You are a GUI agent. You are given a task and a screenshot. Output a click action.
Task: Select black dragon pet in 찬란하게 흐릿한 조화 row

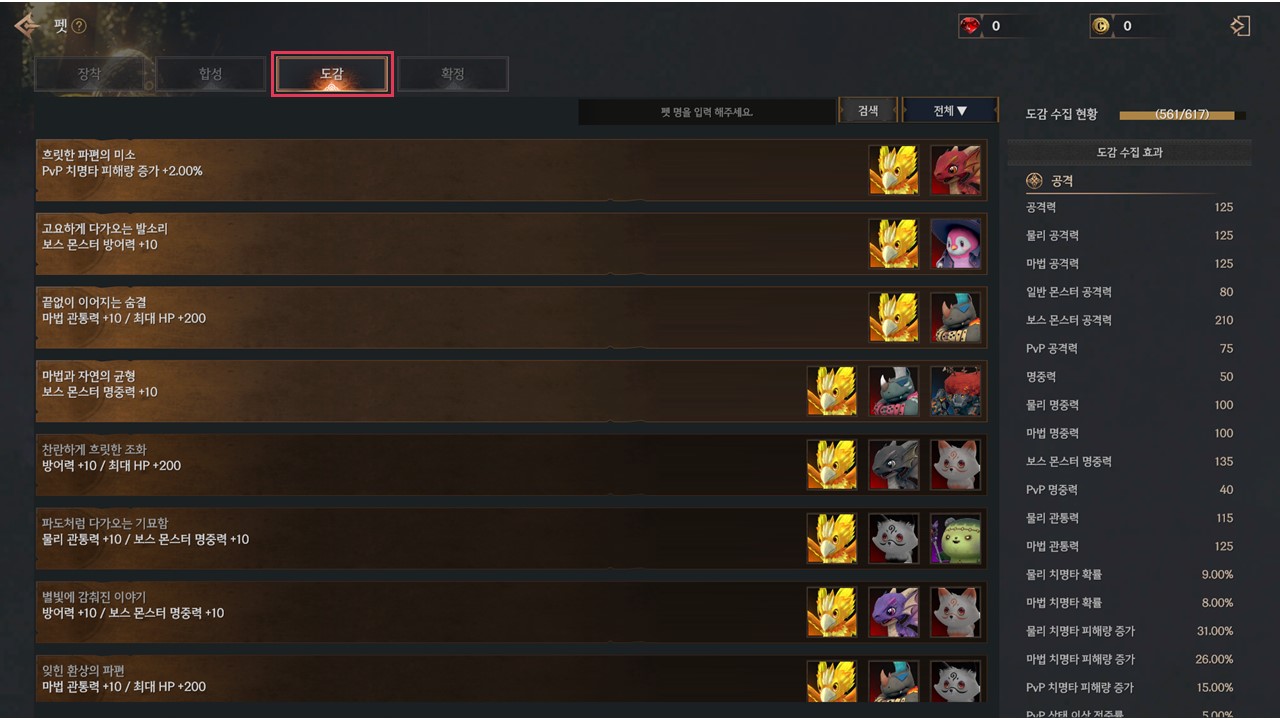pos(894,465)
